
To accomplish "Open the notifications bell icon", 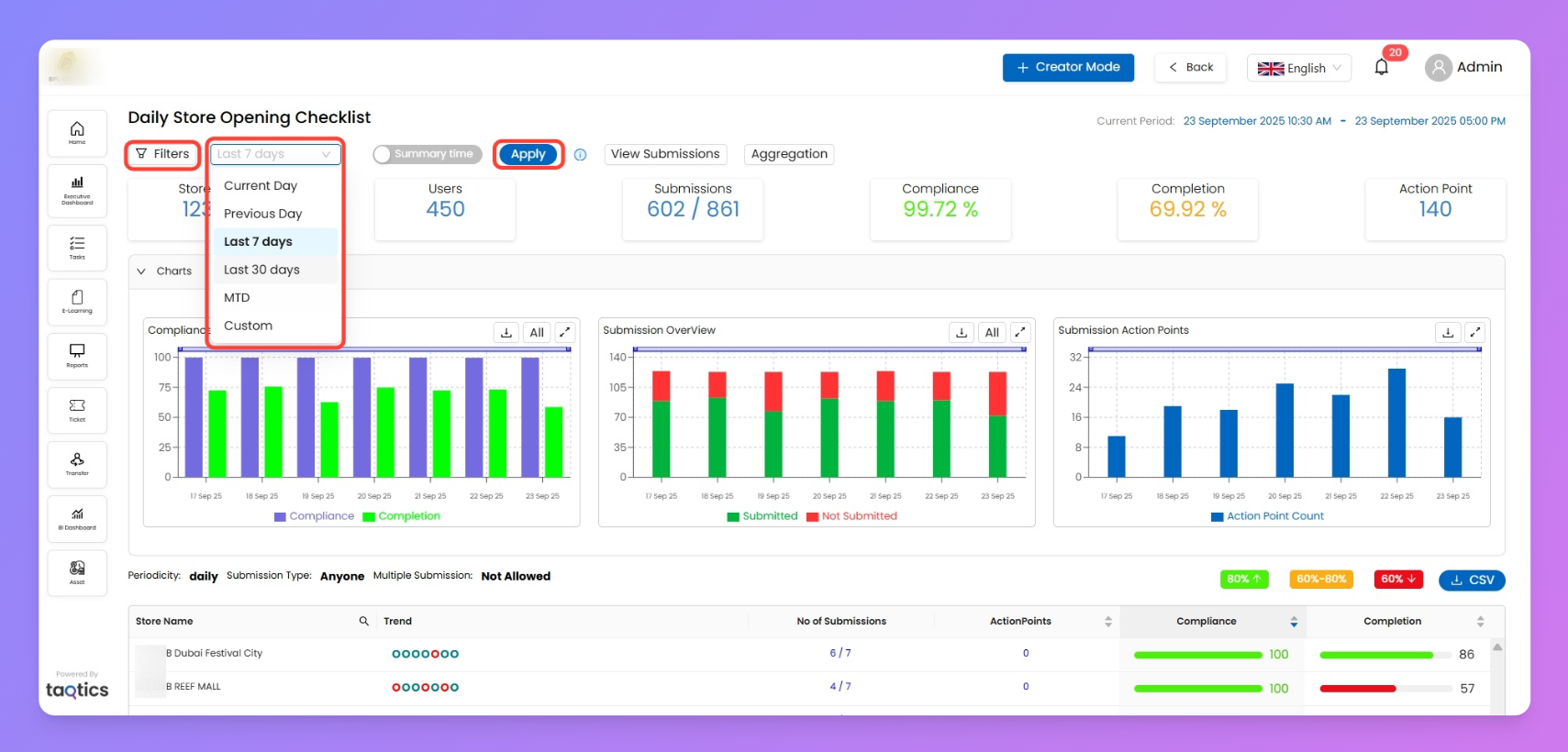I will pos(1381,67).
